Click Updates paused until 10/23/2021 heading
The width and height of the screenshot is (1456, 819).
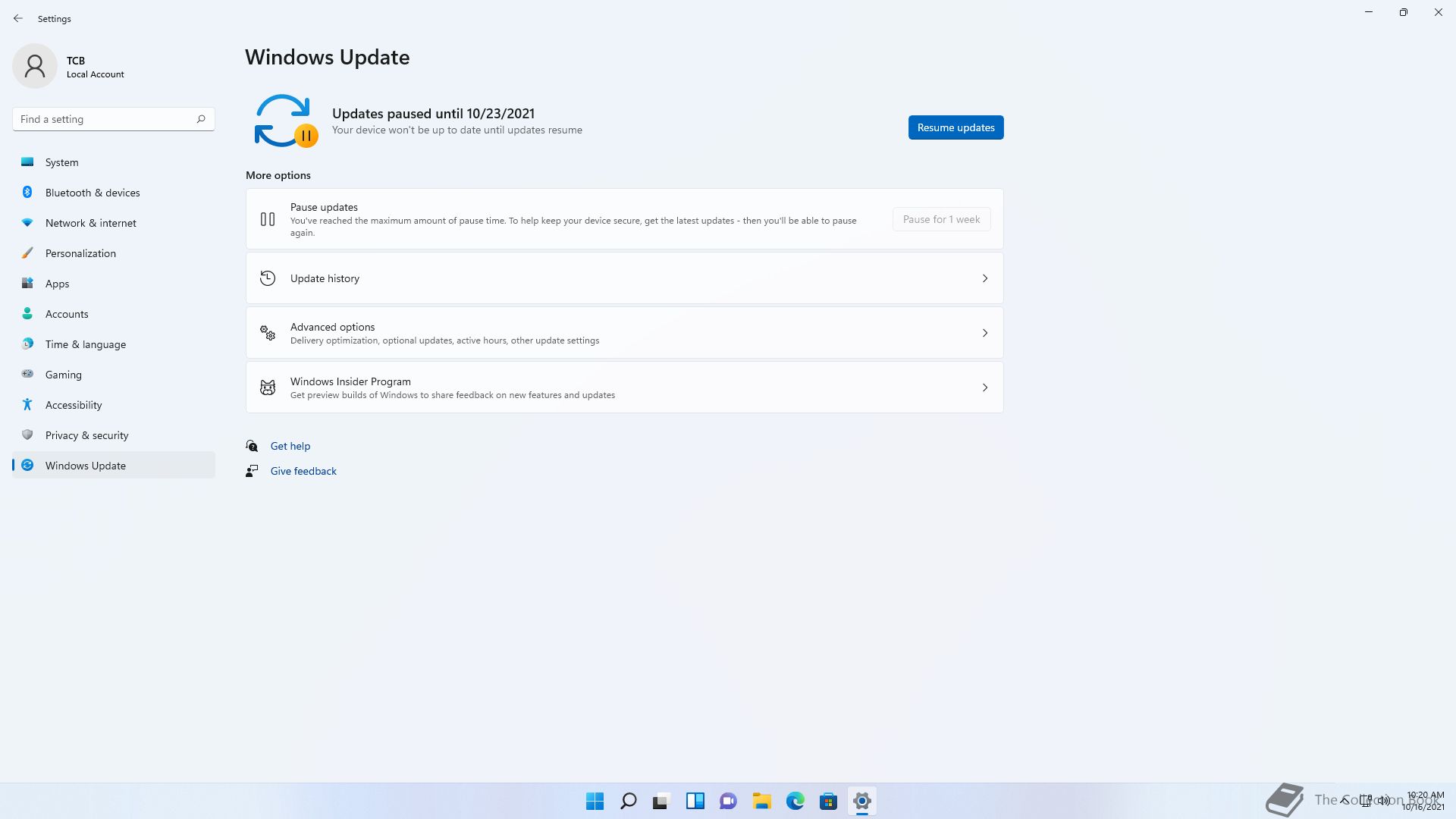coord(433,113)
